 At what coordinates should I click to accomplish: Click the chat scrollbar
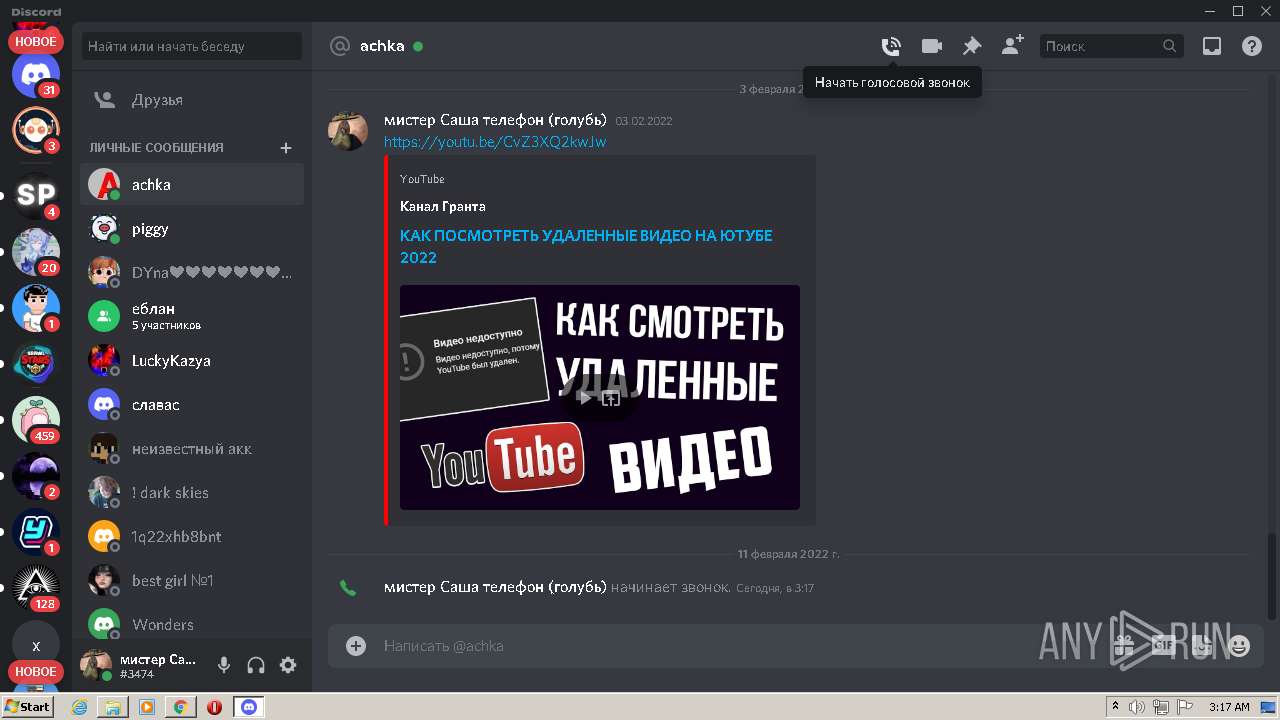(1272, 575)
